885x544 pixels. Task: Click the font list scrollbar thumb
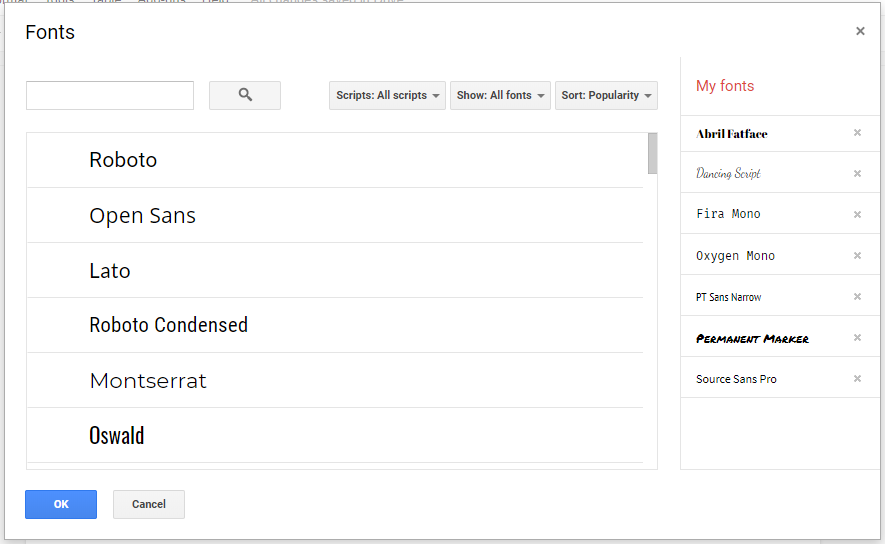point(652,153)
